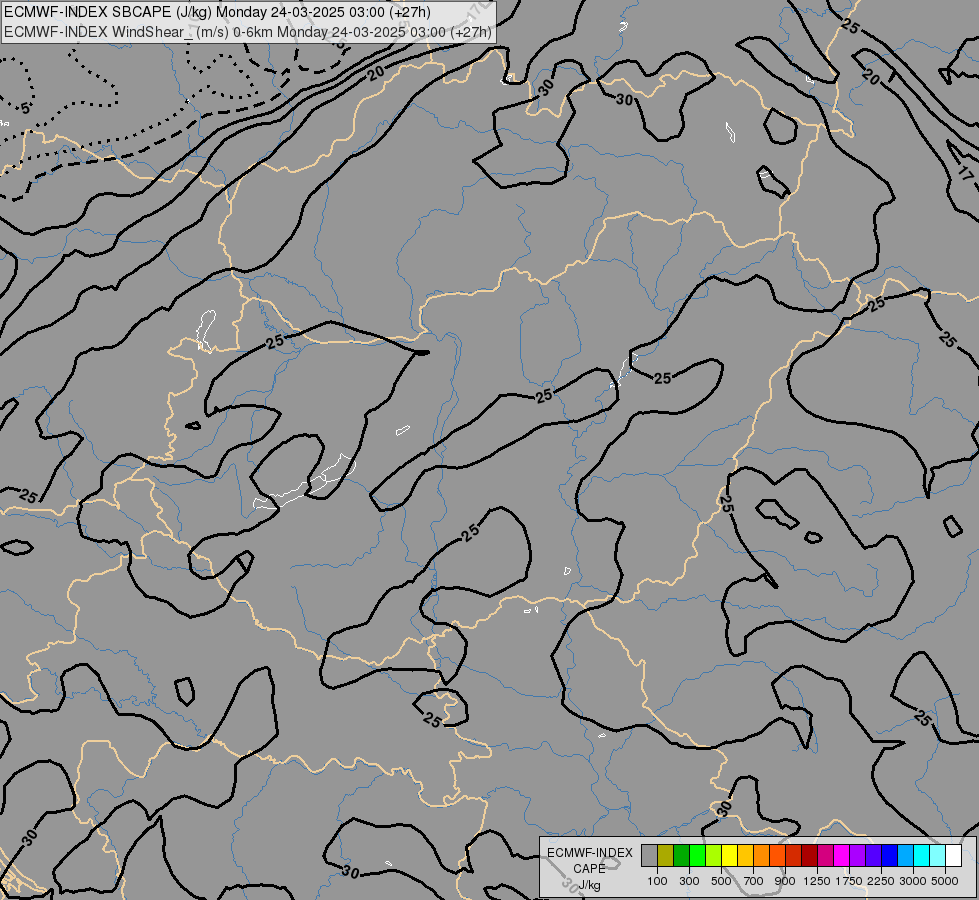Click the 900 legend value
This screenshot has width=979, height=900.
click(x=785, y=881)
